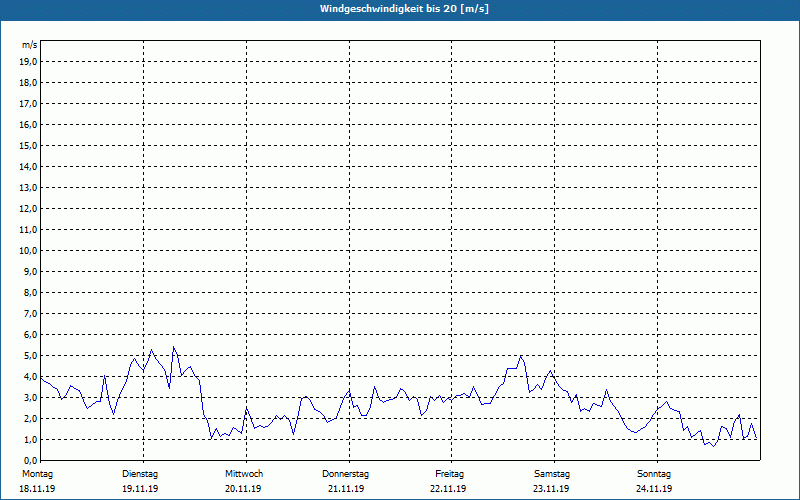The image size is (800, 500).
Task: Select the 4,0 y-axis label
Action: coord(30,377)
